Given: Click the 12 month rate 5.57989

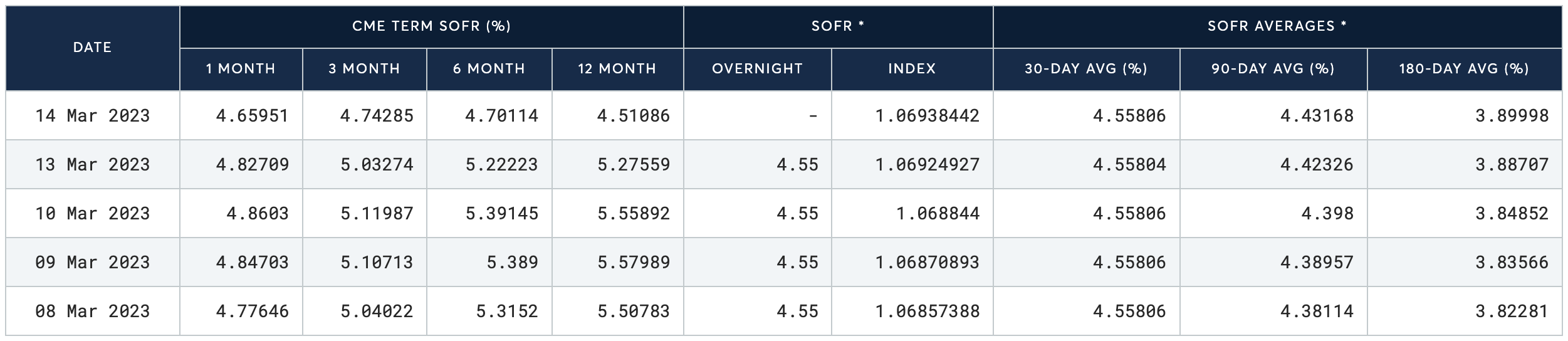Looking at the screenshot, I should click(634, 263).
